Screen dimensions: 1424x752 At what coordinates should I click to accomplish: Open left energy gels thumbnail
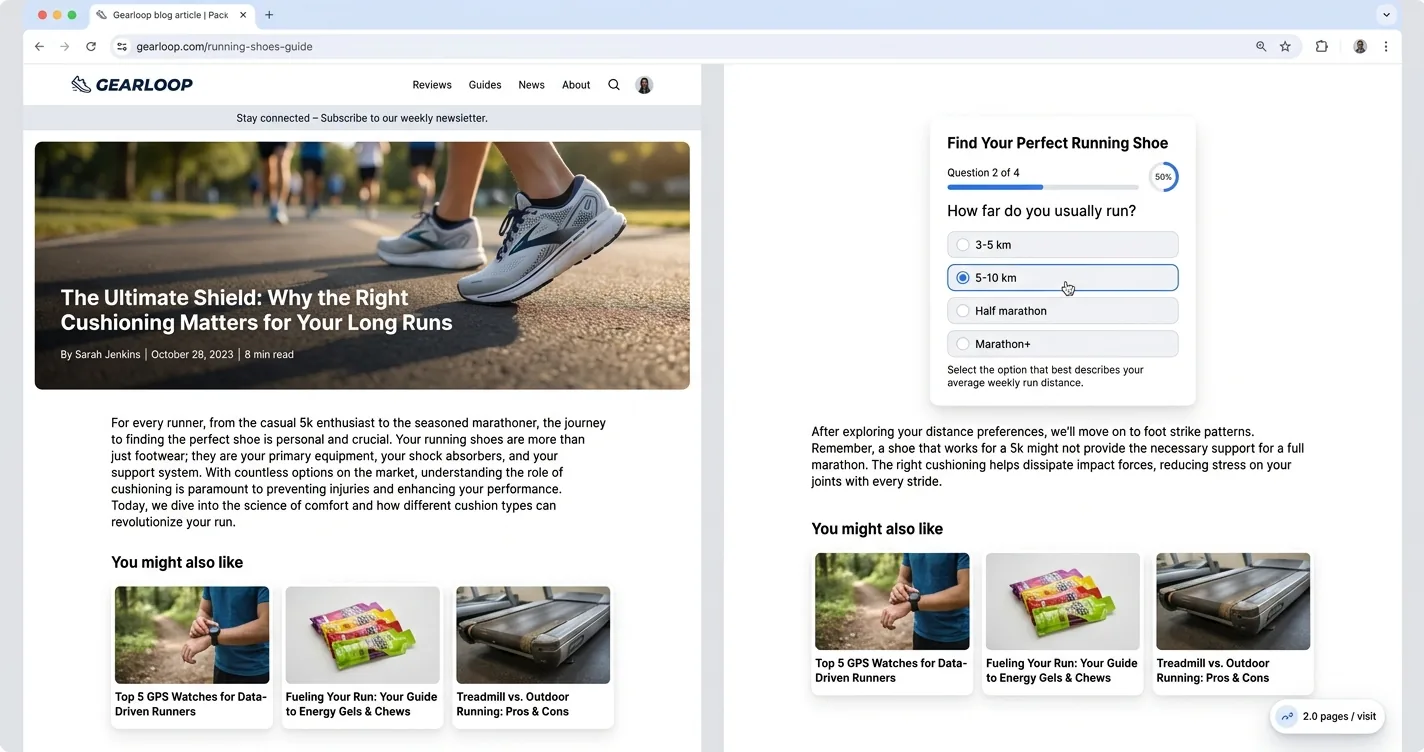click(x=363, y=635)
